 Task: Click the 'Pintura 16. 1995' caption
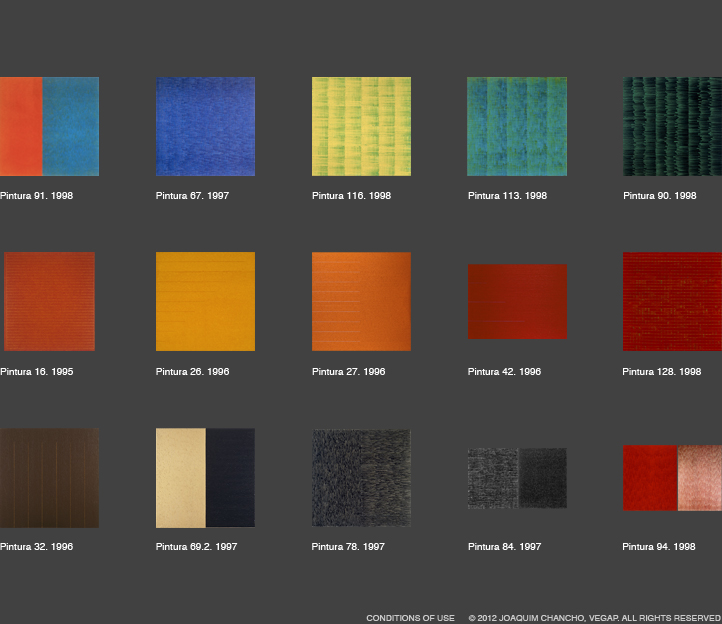pyautogui.click(x=36, y=372)
